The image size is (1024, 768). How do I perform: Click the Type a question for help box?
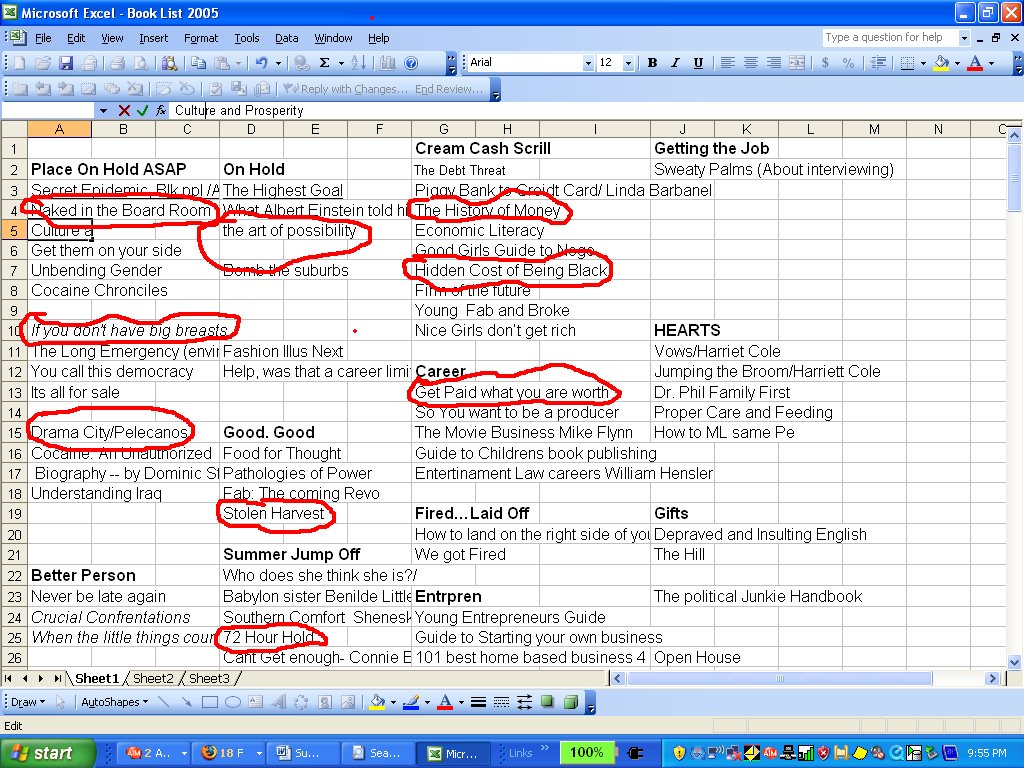point(889,38)
